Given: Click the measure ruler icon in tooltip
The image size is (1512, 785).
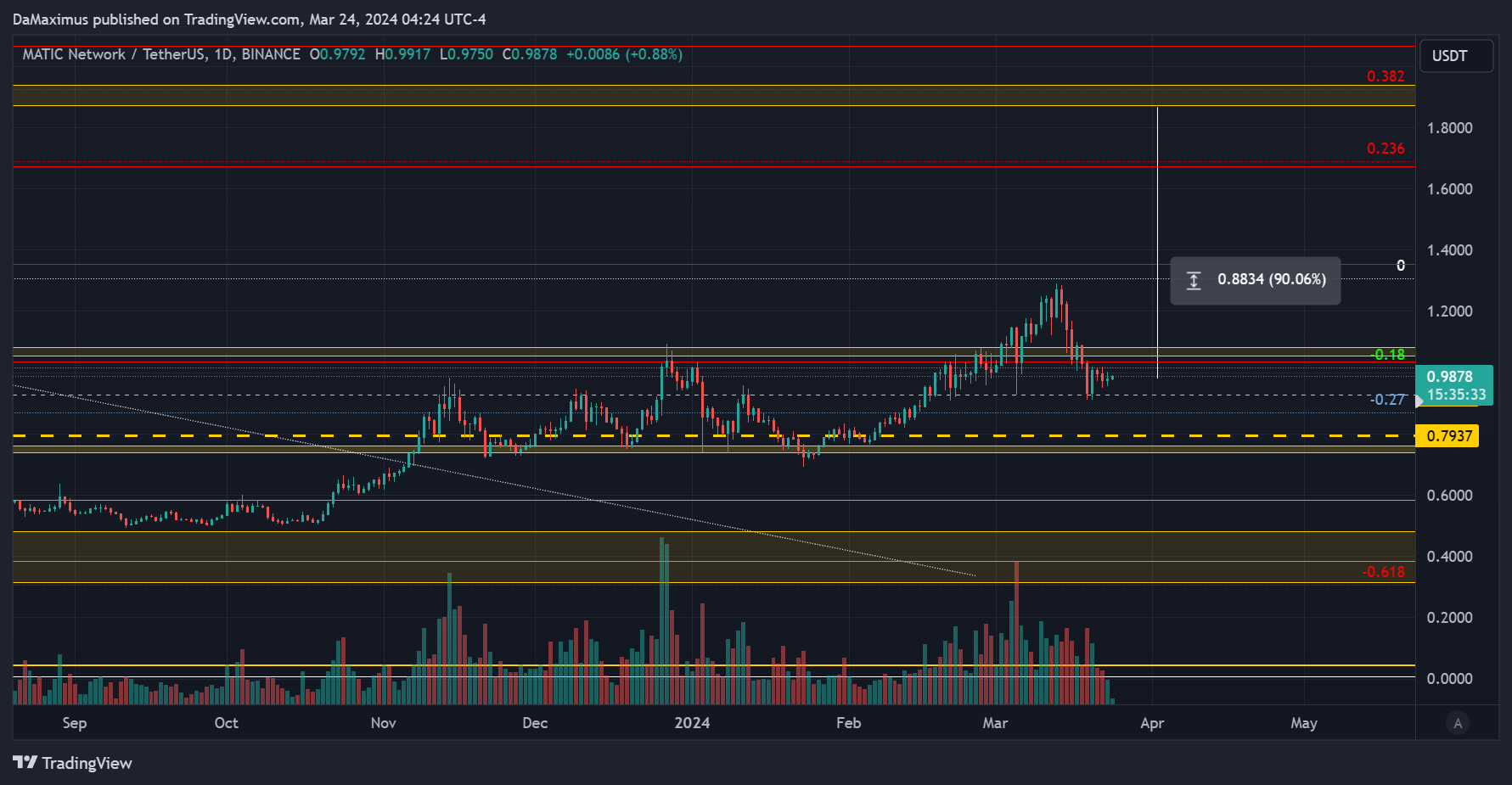Looking at the screenshot, I should [x=1193, y=280].
